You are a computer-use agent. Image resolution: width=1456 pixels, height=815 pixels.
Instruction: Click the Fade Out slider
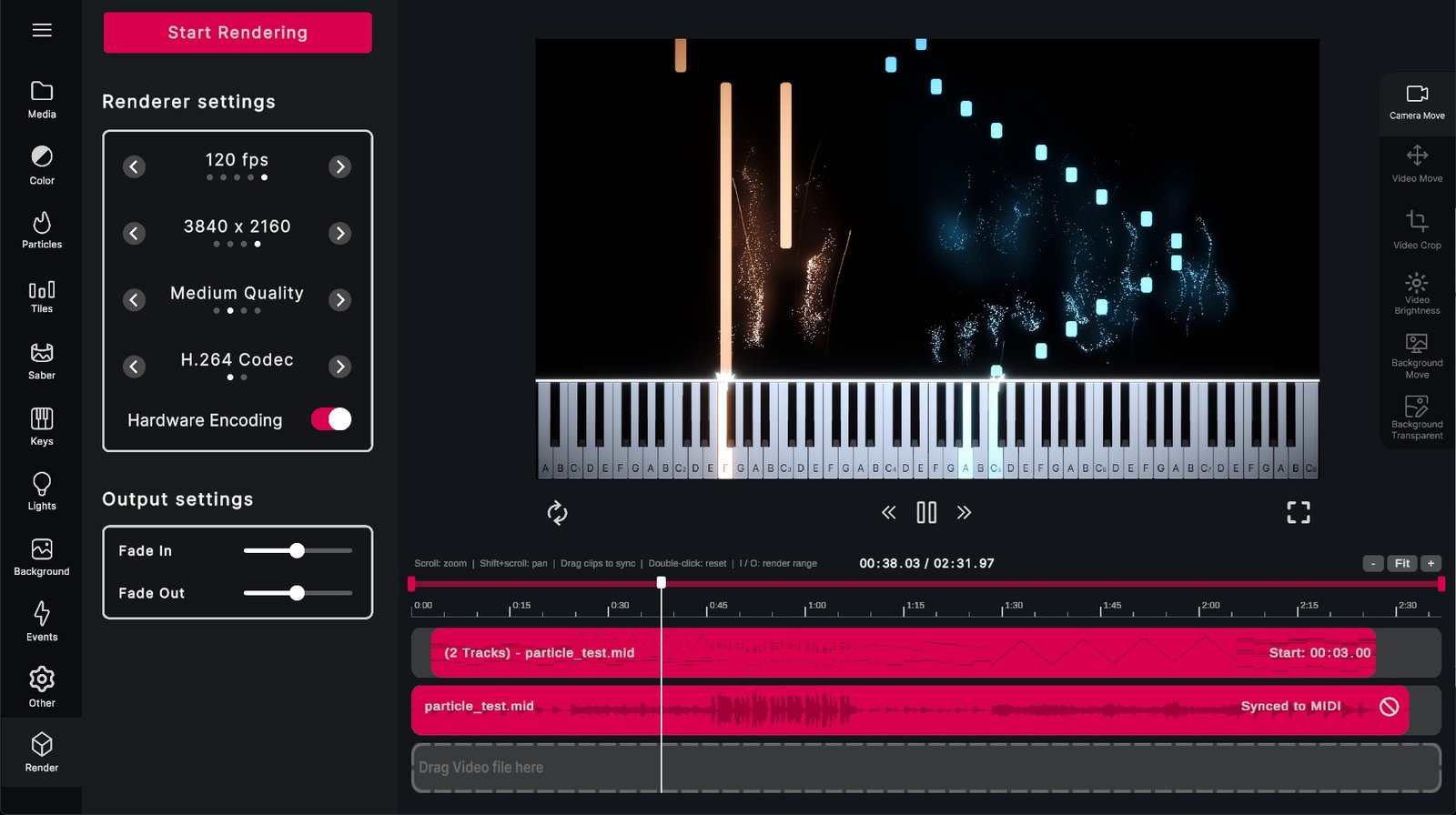(298, 593)
